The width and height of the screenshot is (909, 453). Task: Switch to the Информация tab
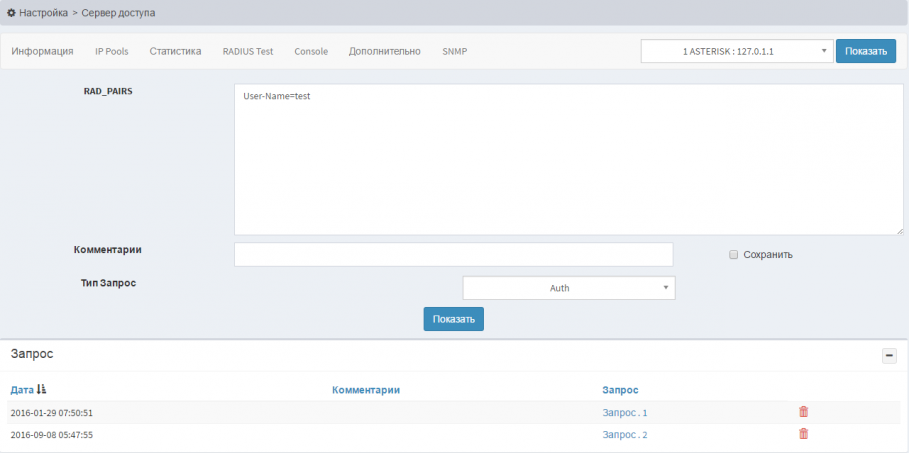(x=42, y=51)
